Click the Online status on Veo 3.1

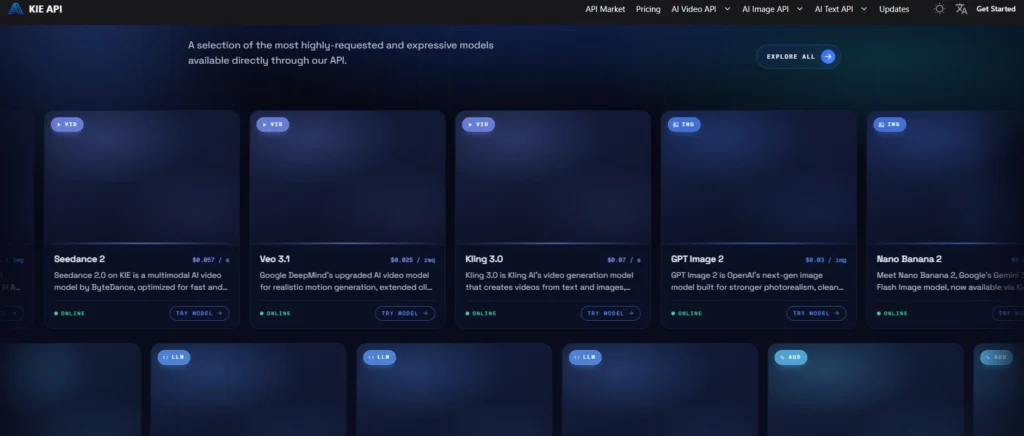click(x=276, y=313)
